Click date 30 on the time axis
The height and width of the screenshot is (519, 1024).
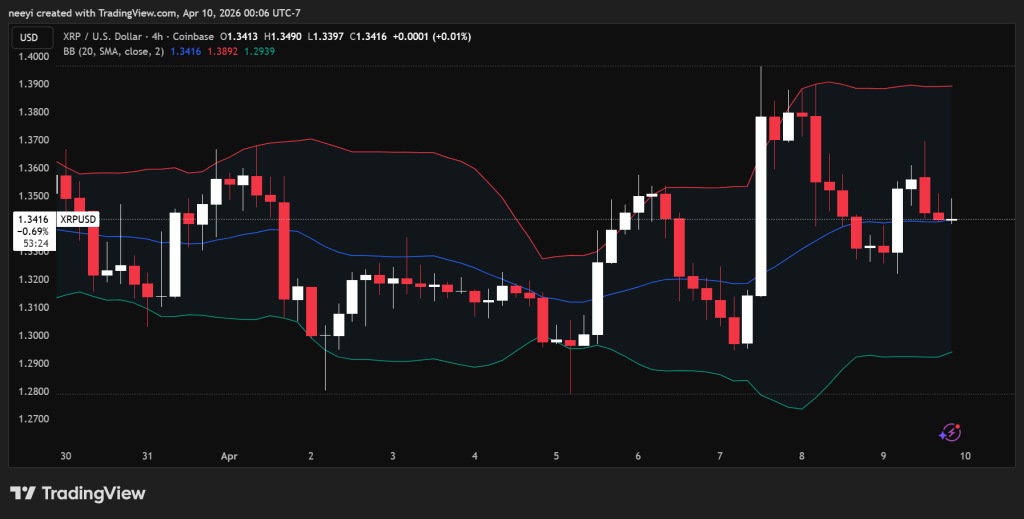(65, 456)
